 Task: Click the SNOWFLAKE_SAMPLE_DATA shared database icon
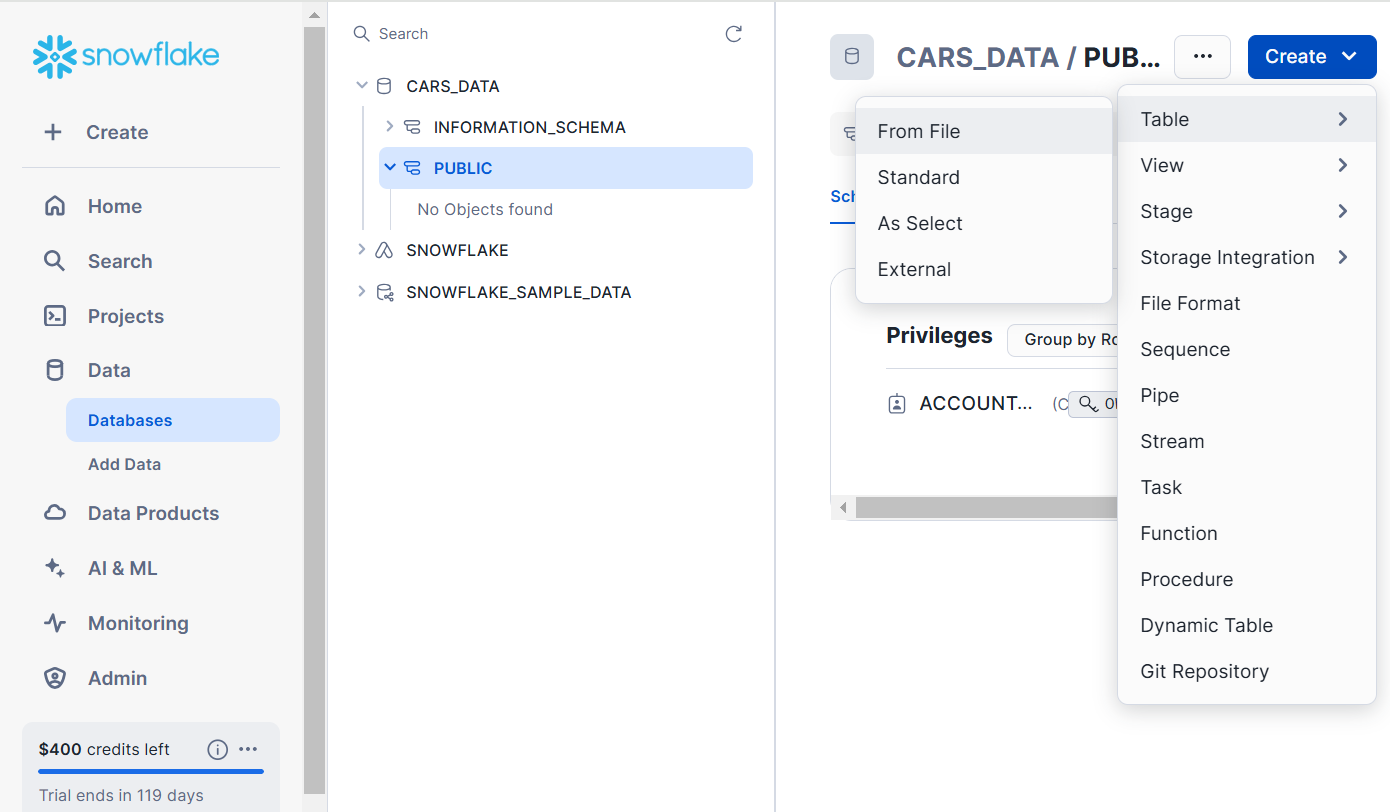[x=384, y=292]
